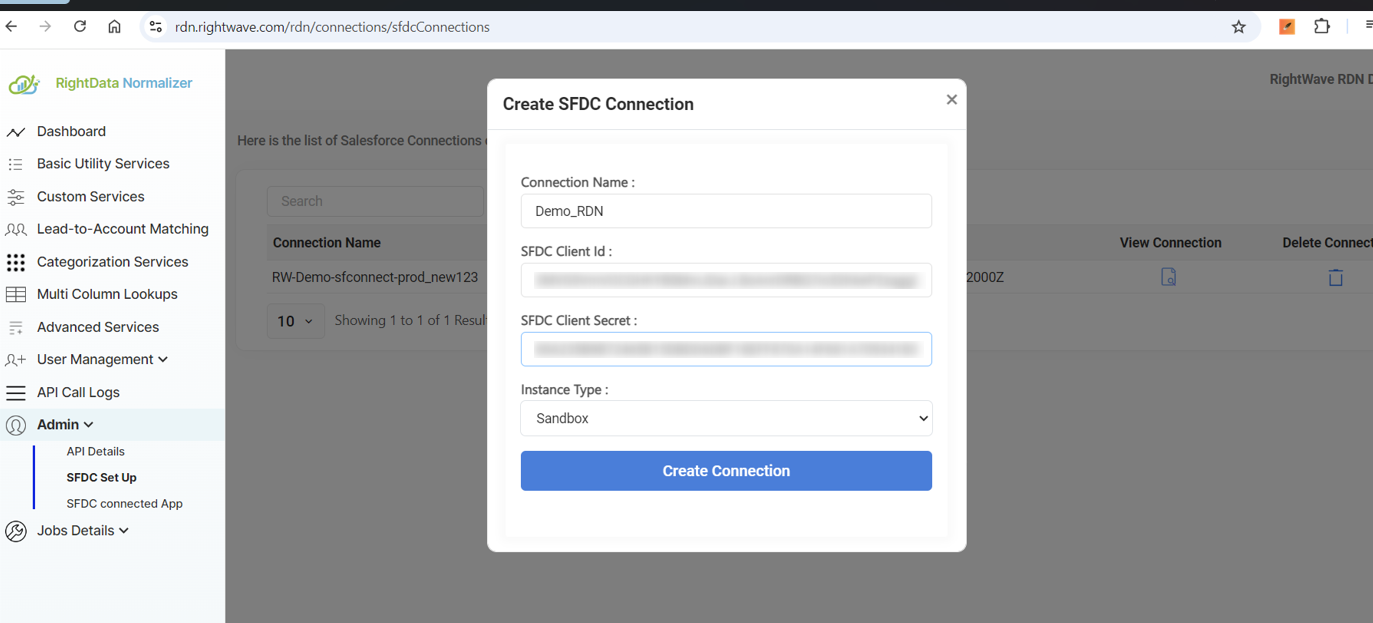Image resolution: width=1373 pixels, height=623 pixels.
Task: Click the browser back arrow
Action: point(12,27)
